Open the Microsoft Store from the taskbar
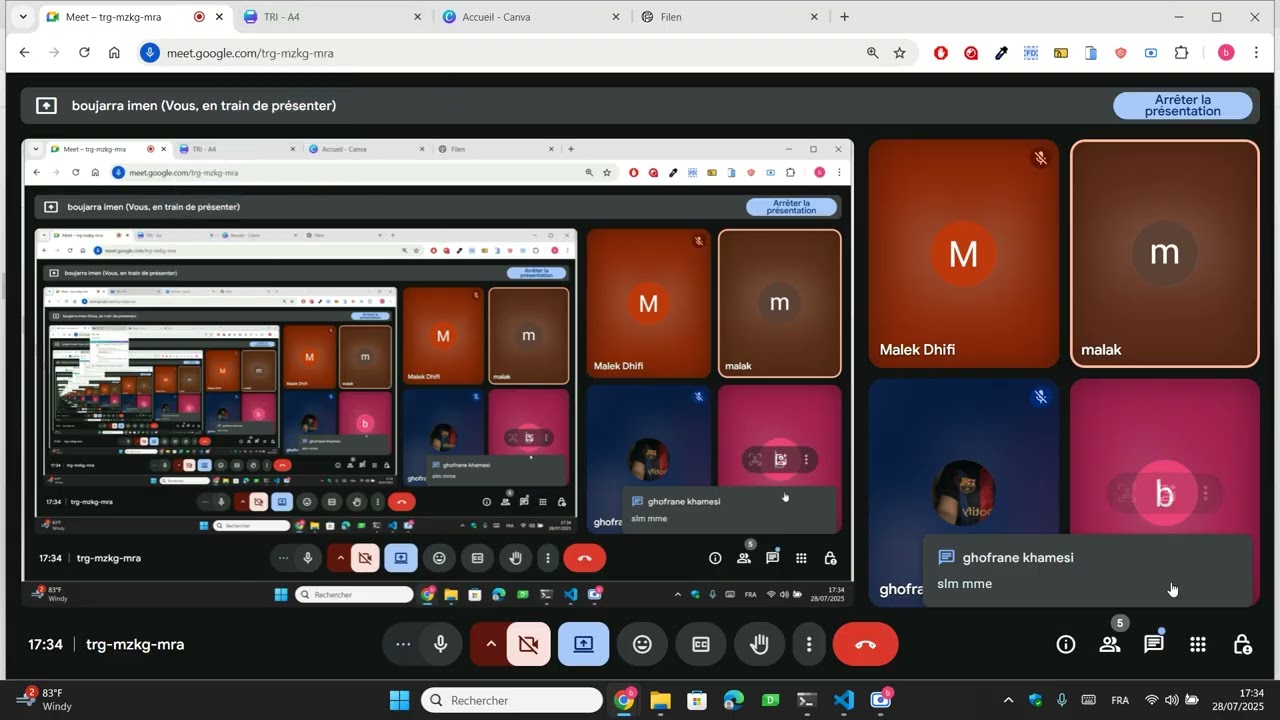1280x720 pixels. point(697,700)
